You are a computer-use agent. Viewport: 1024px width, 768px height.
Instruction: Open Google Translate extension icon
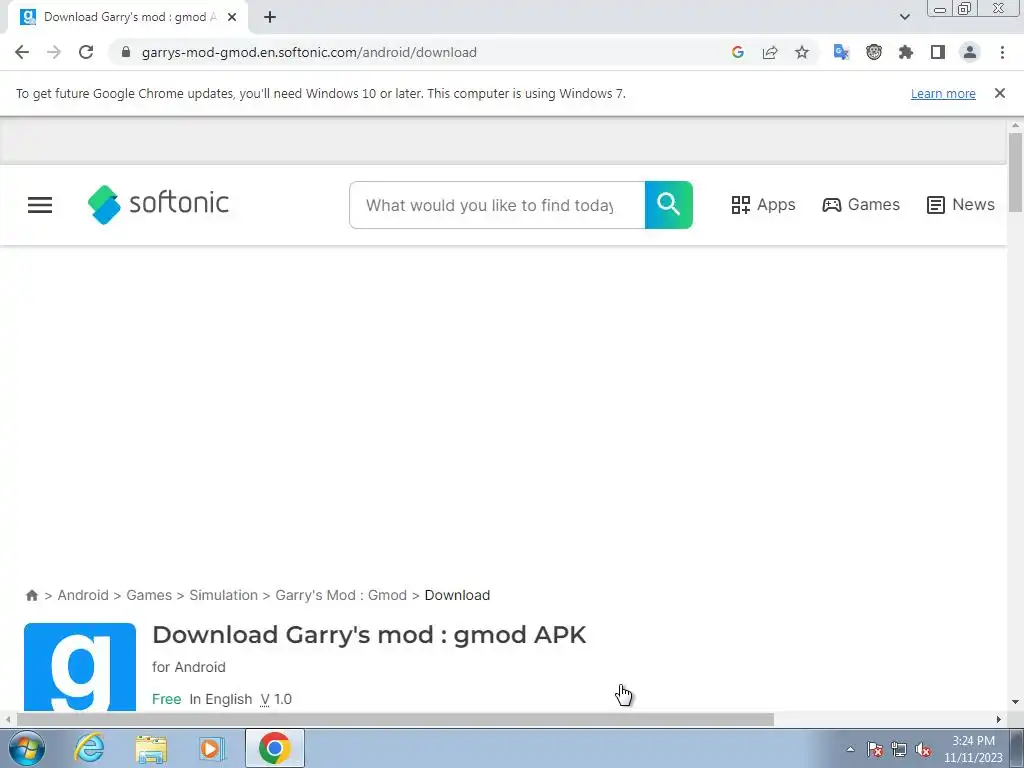tap(841, 52)
